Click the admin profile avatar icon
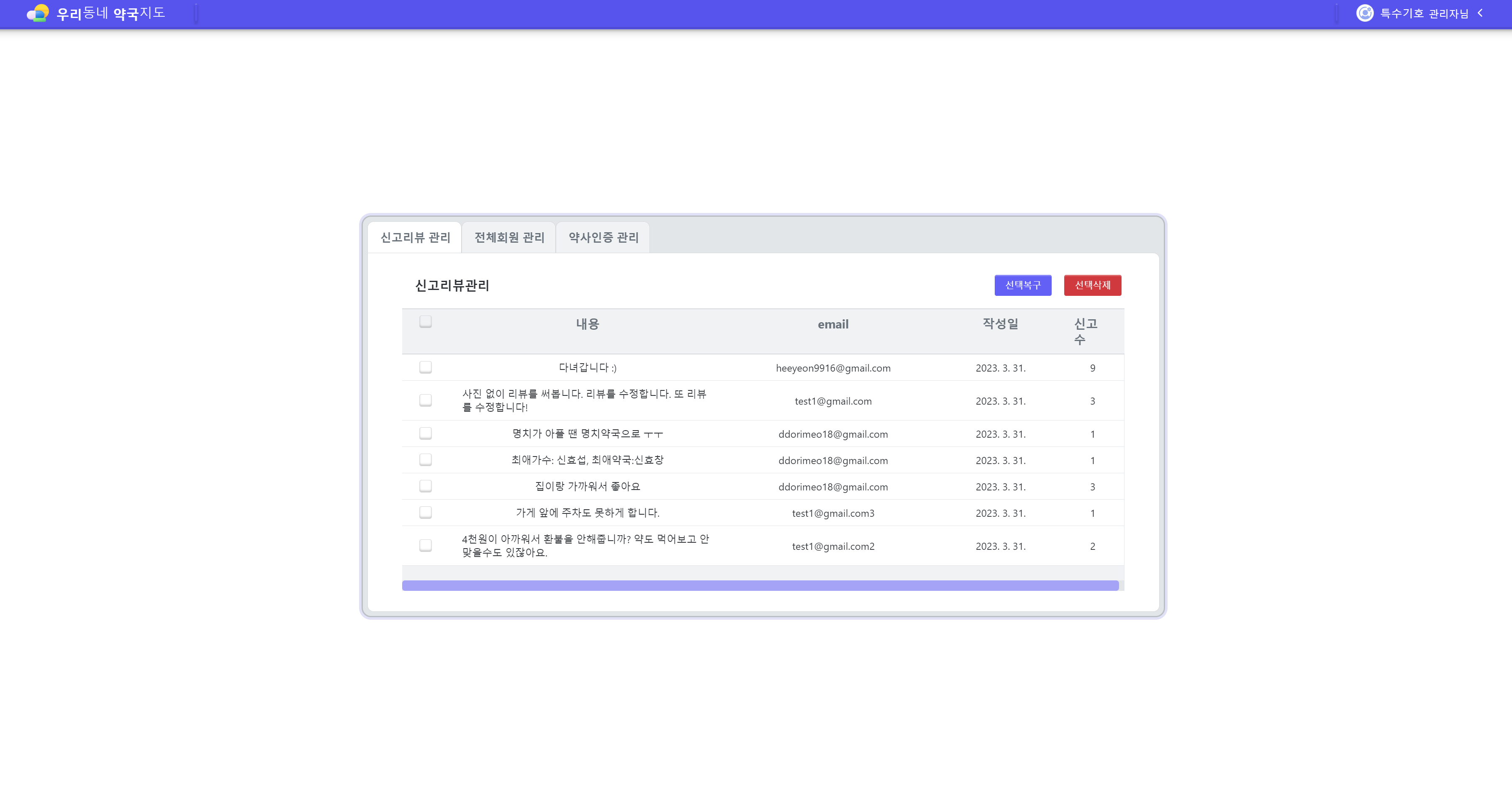This screenshot has width=1512, height=785. point(1365,13)
